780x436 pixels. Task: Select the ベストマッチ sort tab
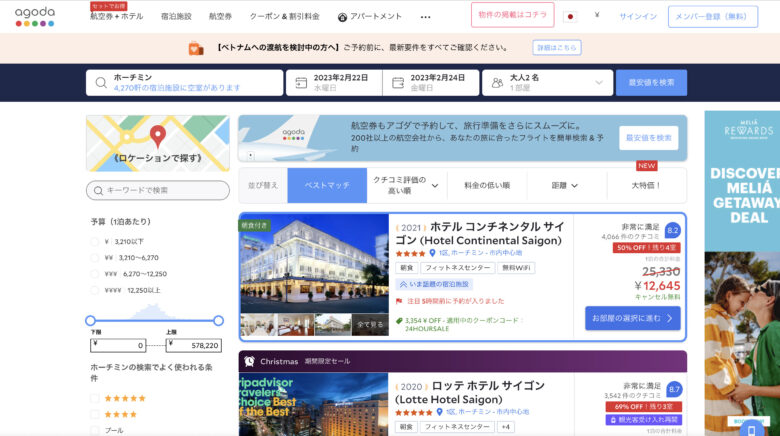tap(327, 185)
